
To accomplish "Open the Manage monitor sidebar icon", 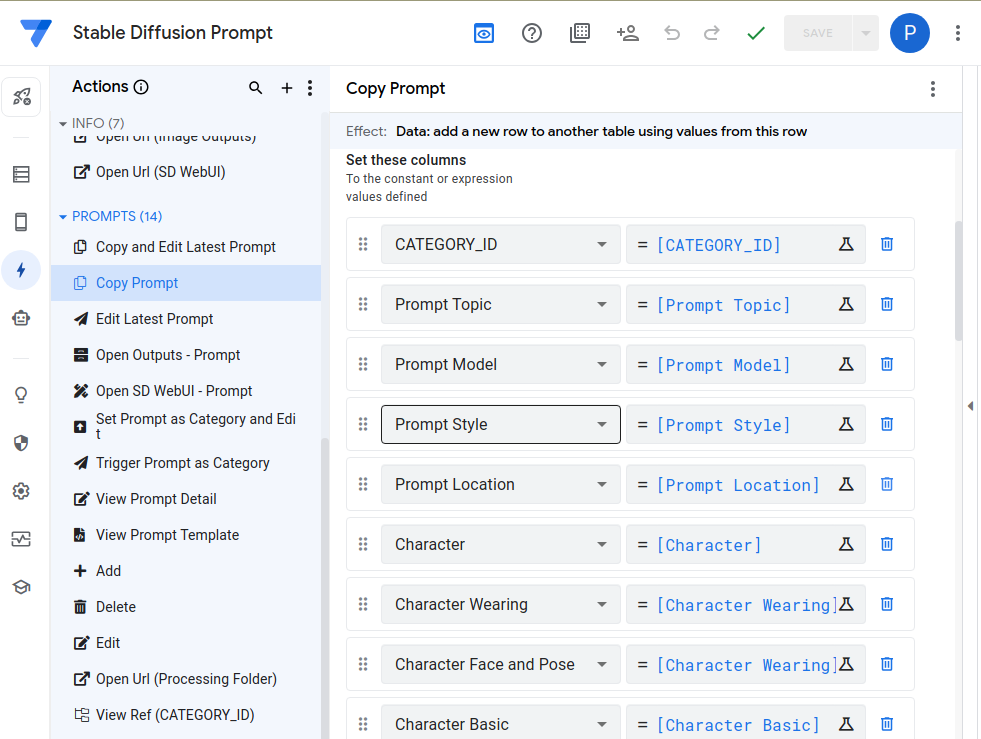I will pyautogui.click(x=21, y=539).
